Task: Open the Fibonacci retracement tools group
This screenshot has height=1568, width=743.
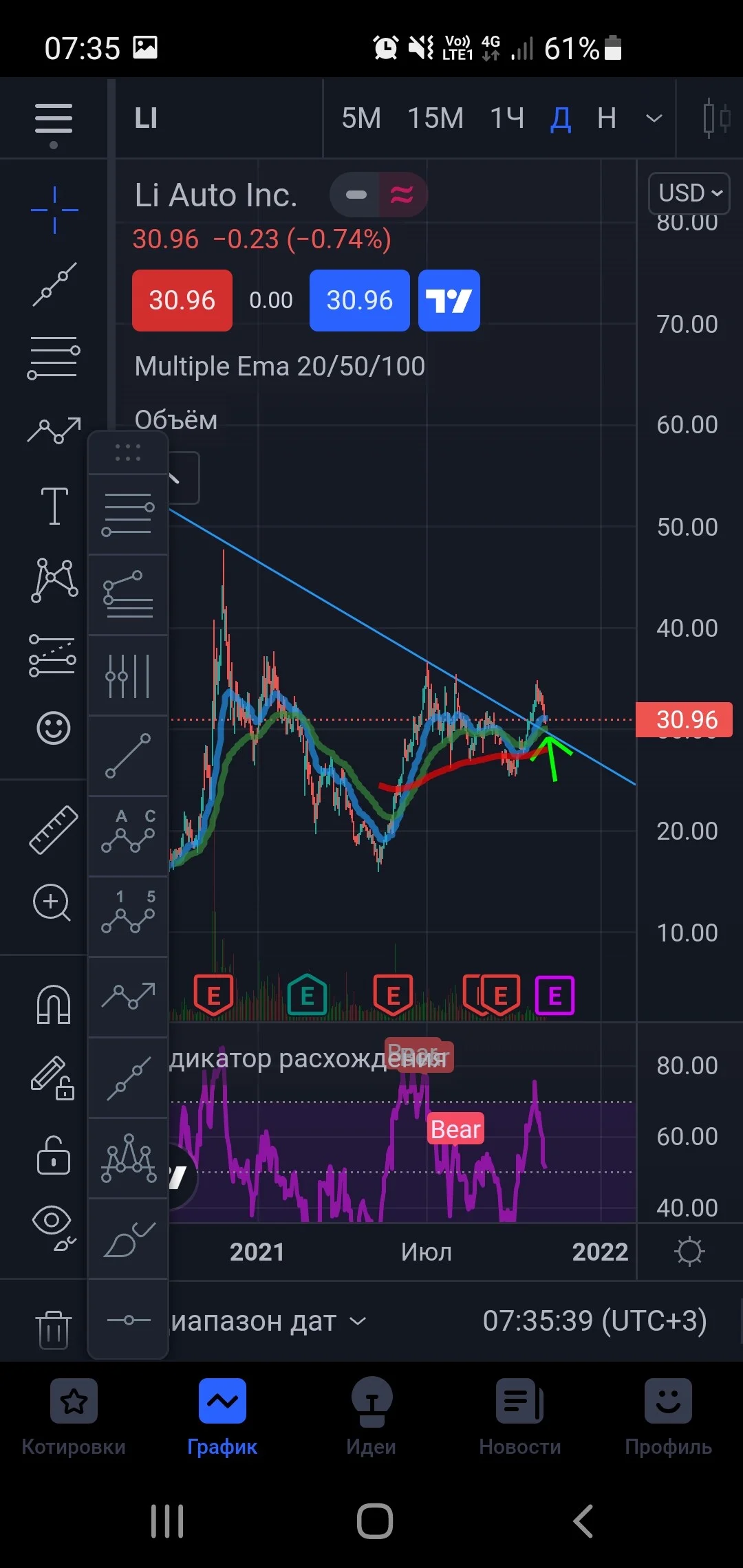Action: tap(54, 358)
